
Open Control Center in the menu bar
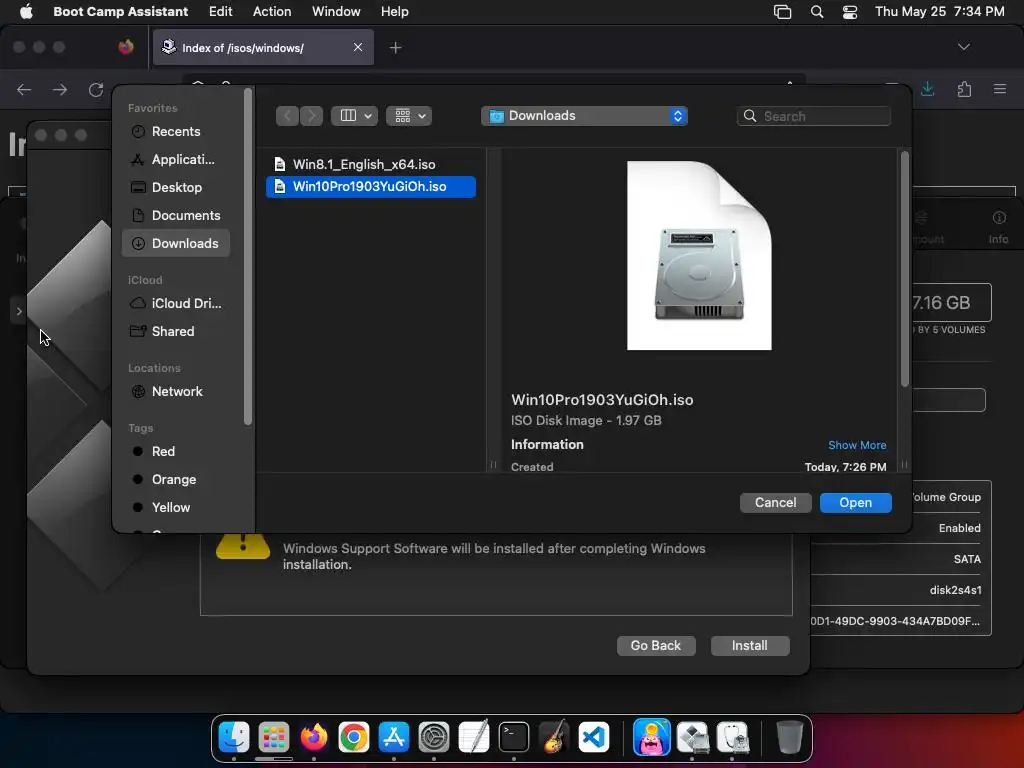pos(850,12)
